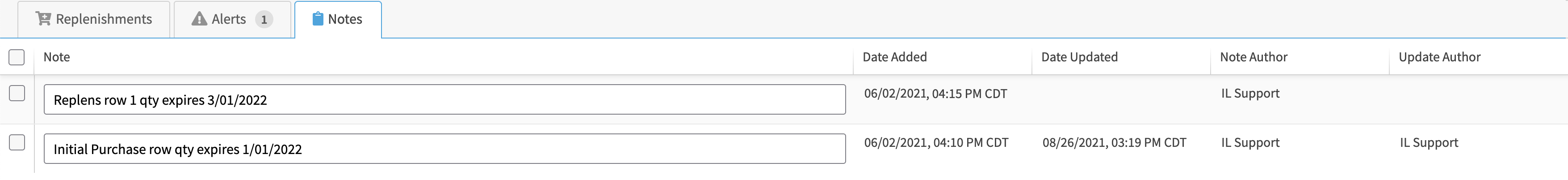This screenshot has height=180, width=1568.
Task: Edit the 'Replens row 1 qty expires' note field
Action: [444, 100]
